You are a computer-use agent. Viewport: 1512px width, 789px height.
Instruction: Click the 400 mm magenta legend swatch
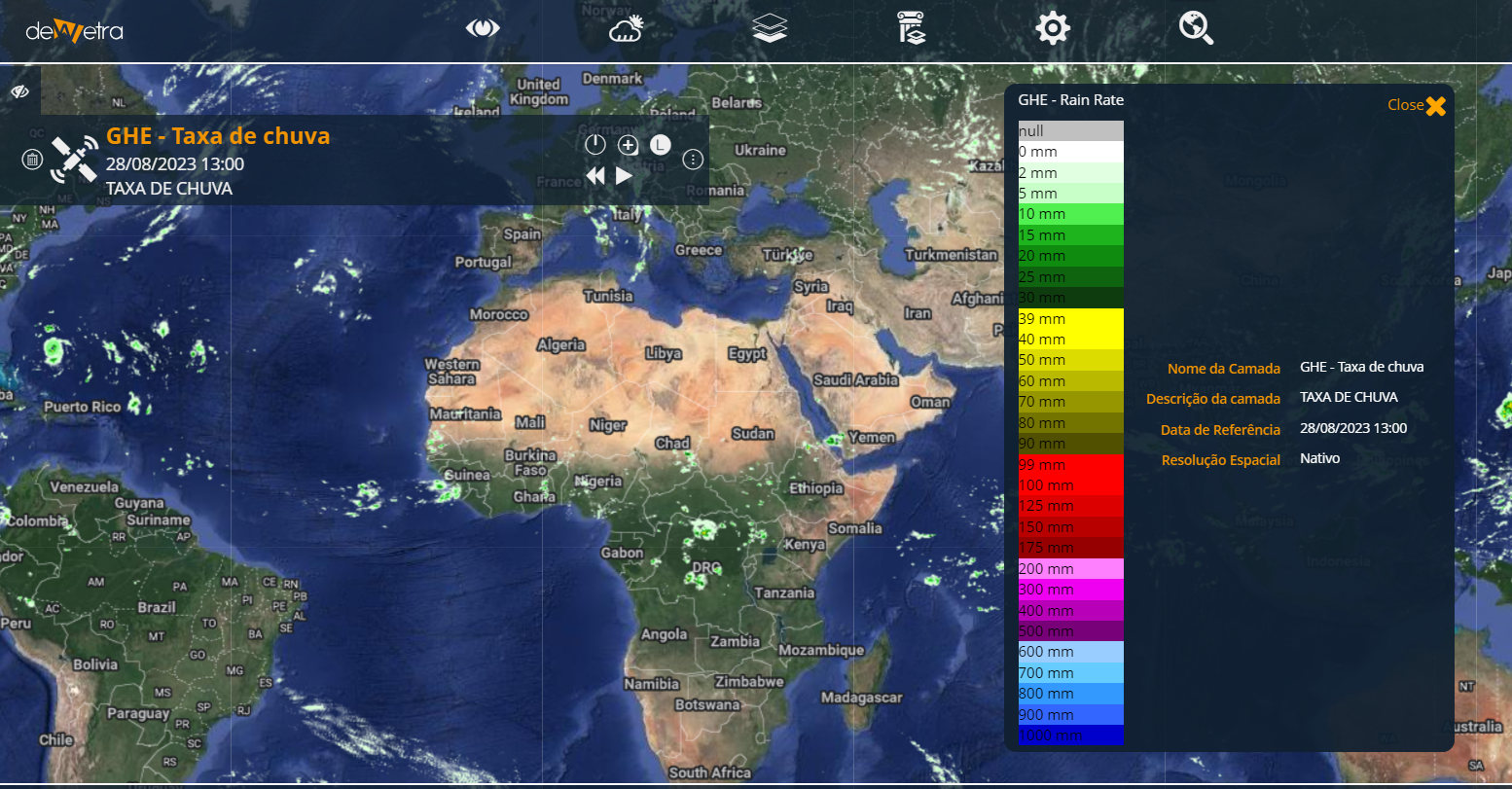tap(1071, 611)
